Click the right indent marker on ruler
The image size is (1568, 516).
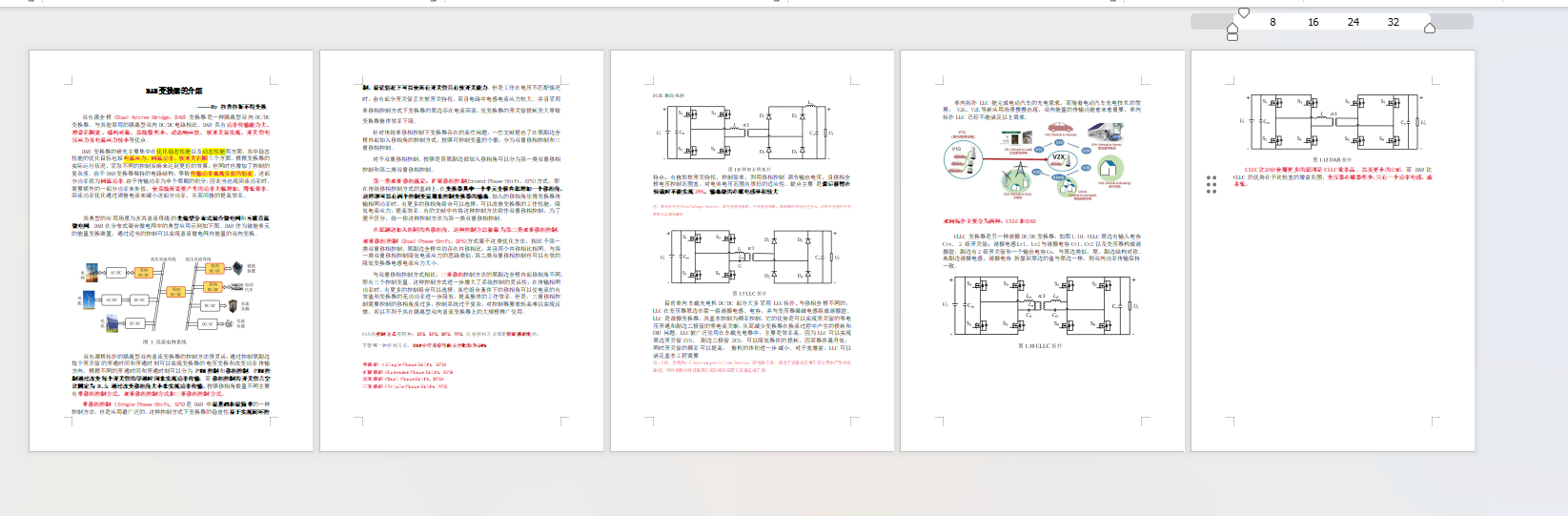coord(1429,29)
